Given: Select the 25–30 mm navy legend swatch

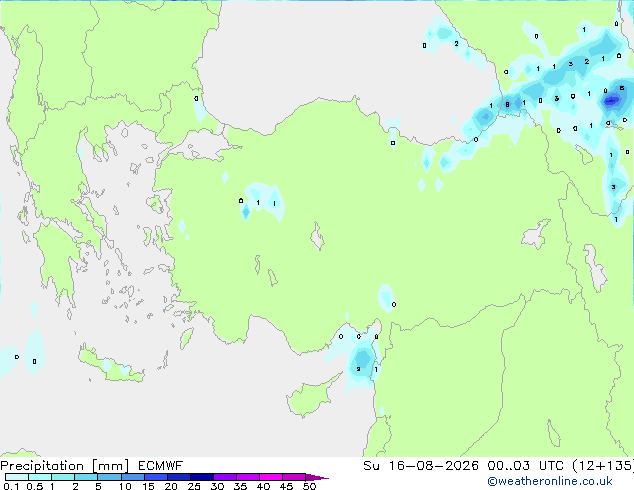Looking at the screenshot, I should (x=201, y=477).
